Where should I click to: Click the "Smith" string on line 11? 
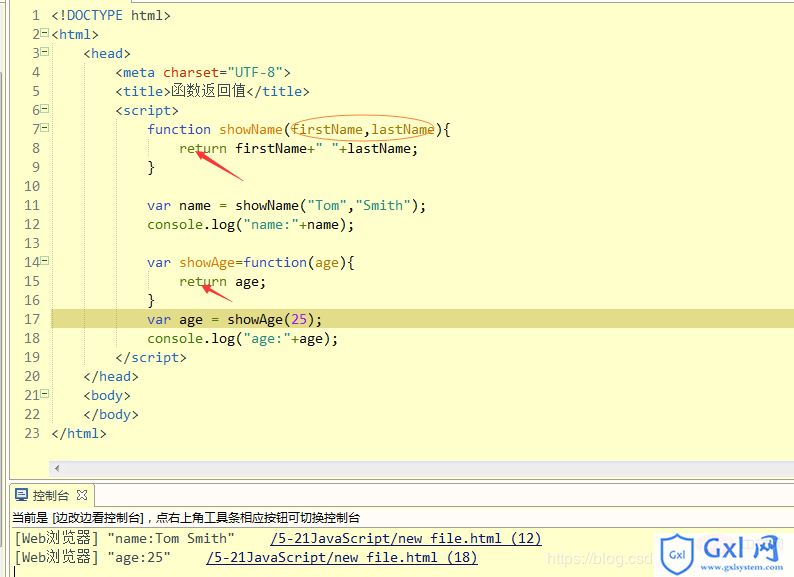click(x=383, y=206)
